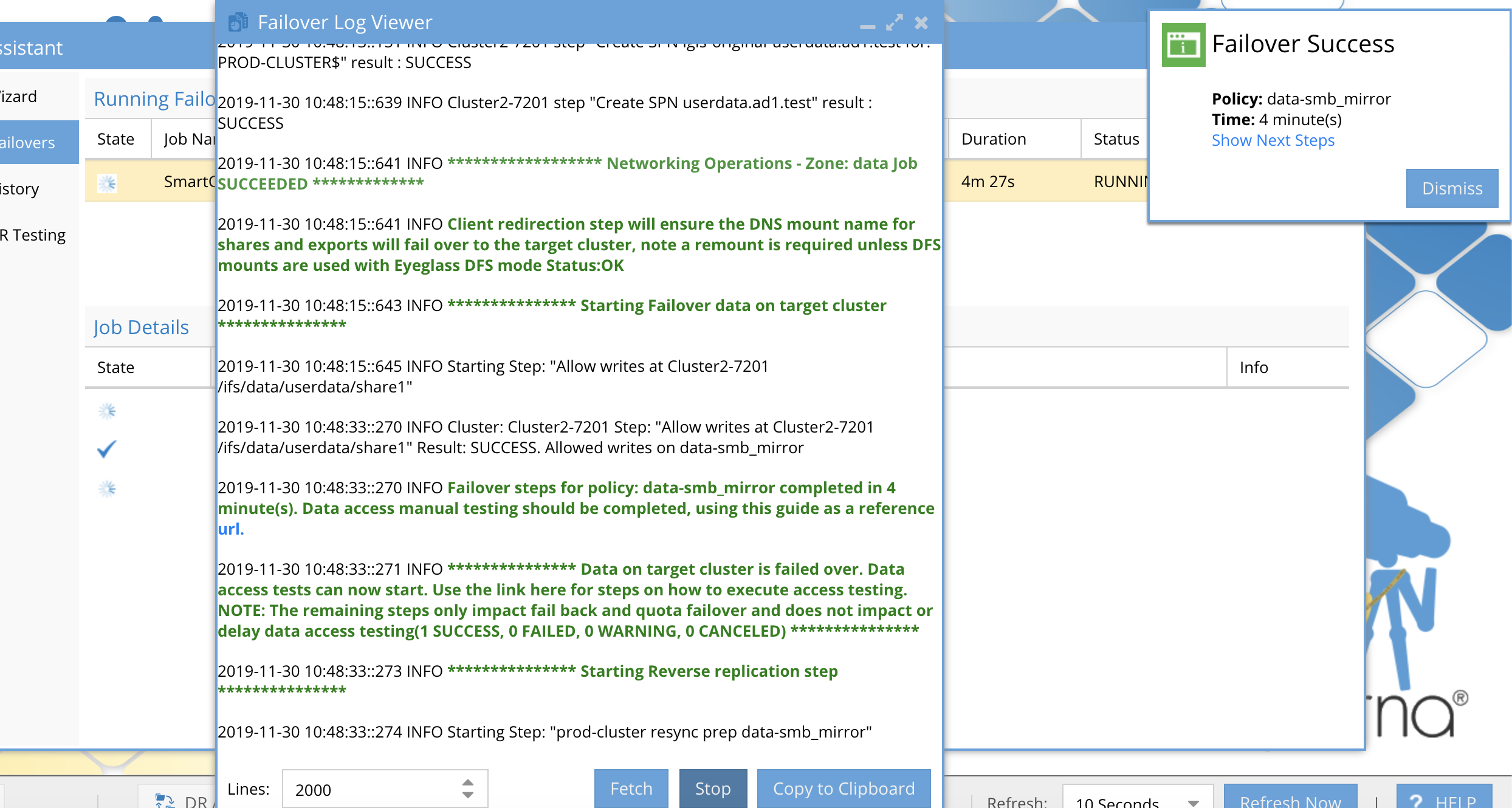Click the Fetch button
Image resolution: width=1512 pixels, height=808 pixels.
[x=631, y=789]
